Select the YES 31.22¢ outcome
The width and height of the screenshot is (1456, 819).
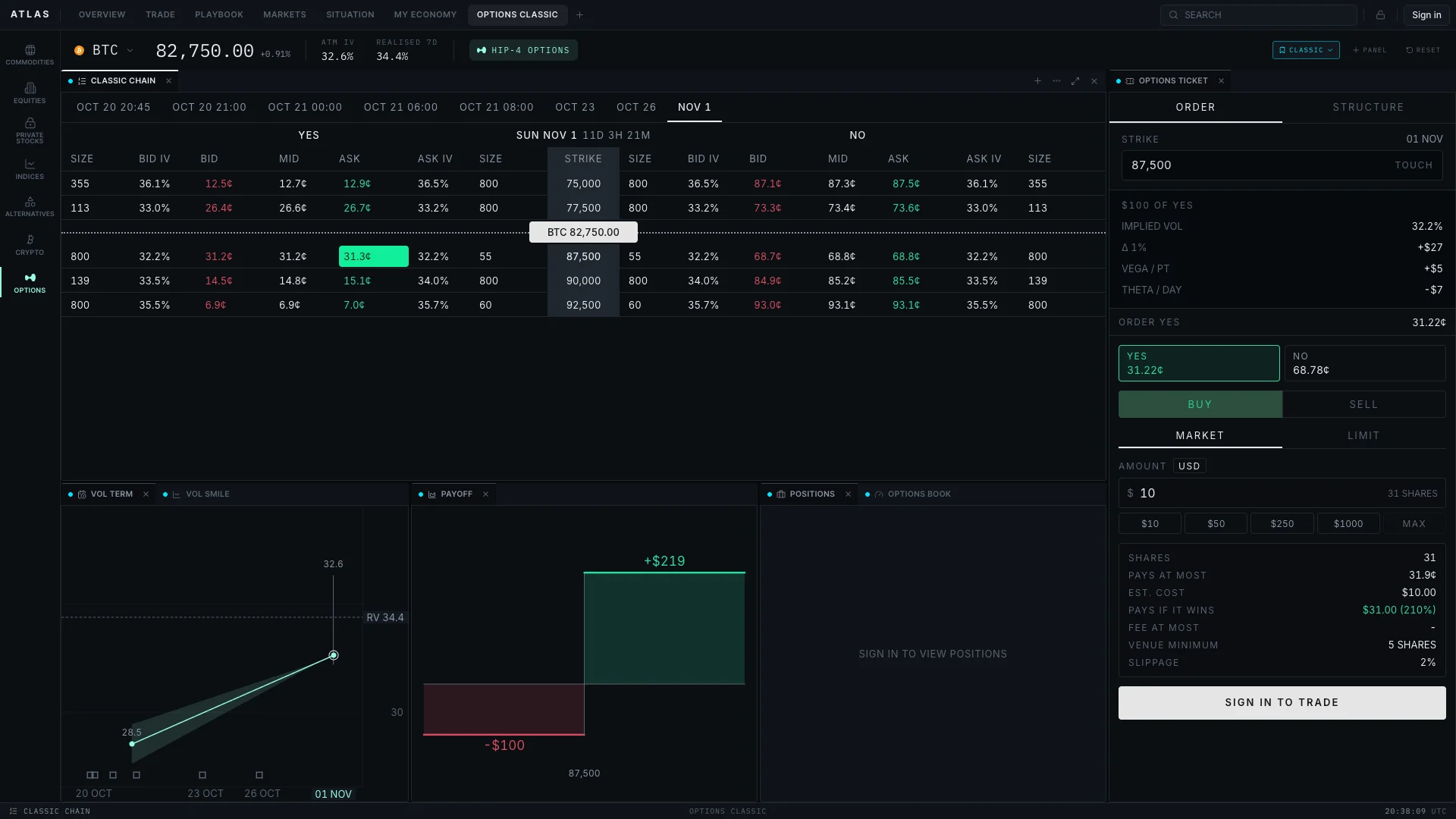click(x=1199, y=363)
